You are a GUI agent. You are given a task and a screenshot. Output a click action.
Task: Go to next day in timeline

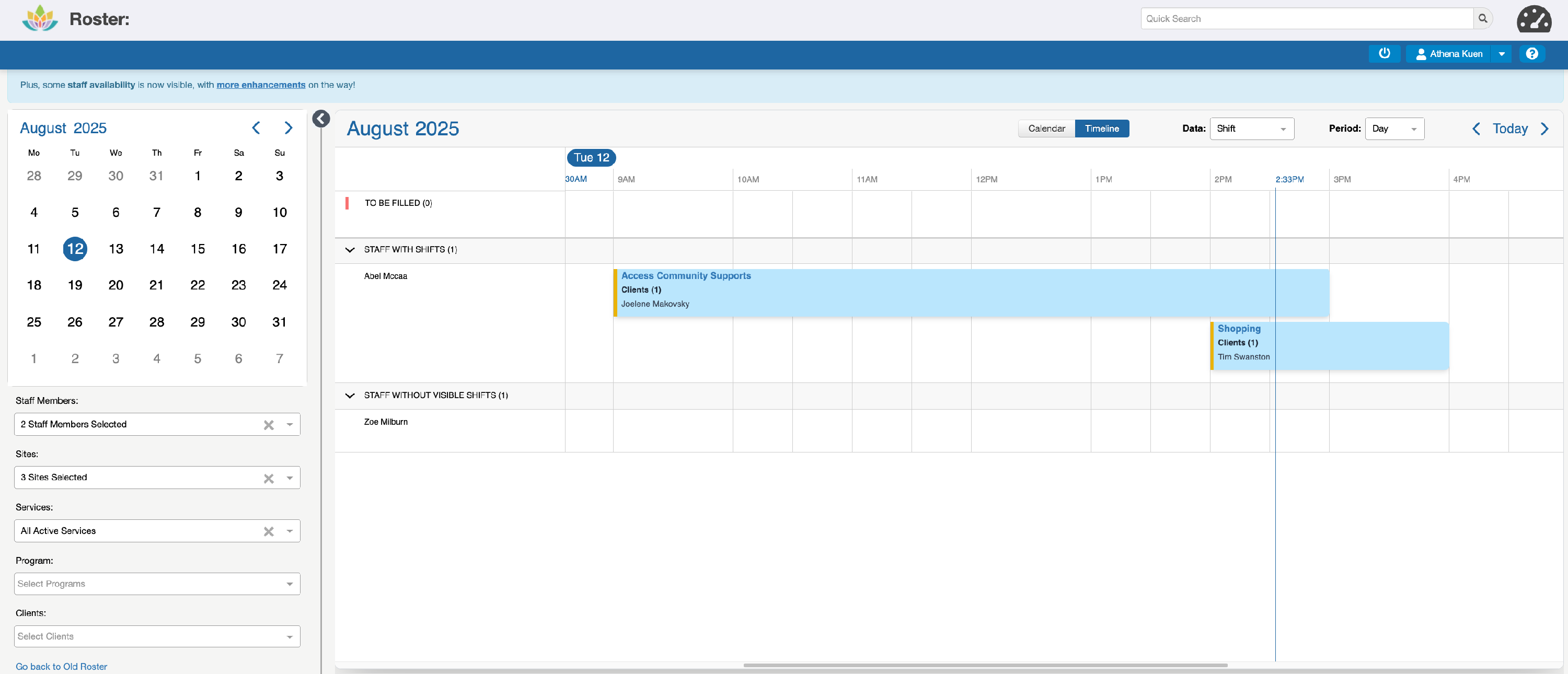coord(1544,129)
